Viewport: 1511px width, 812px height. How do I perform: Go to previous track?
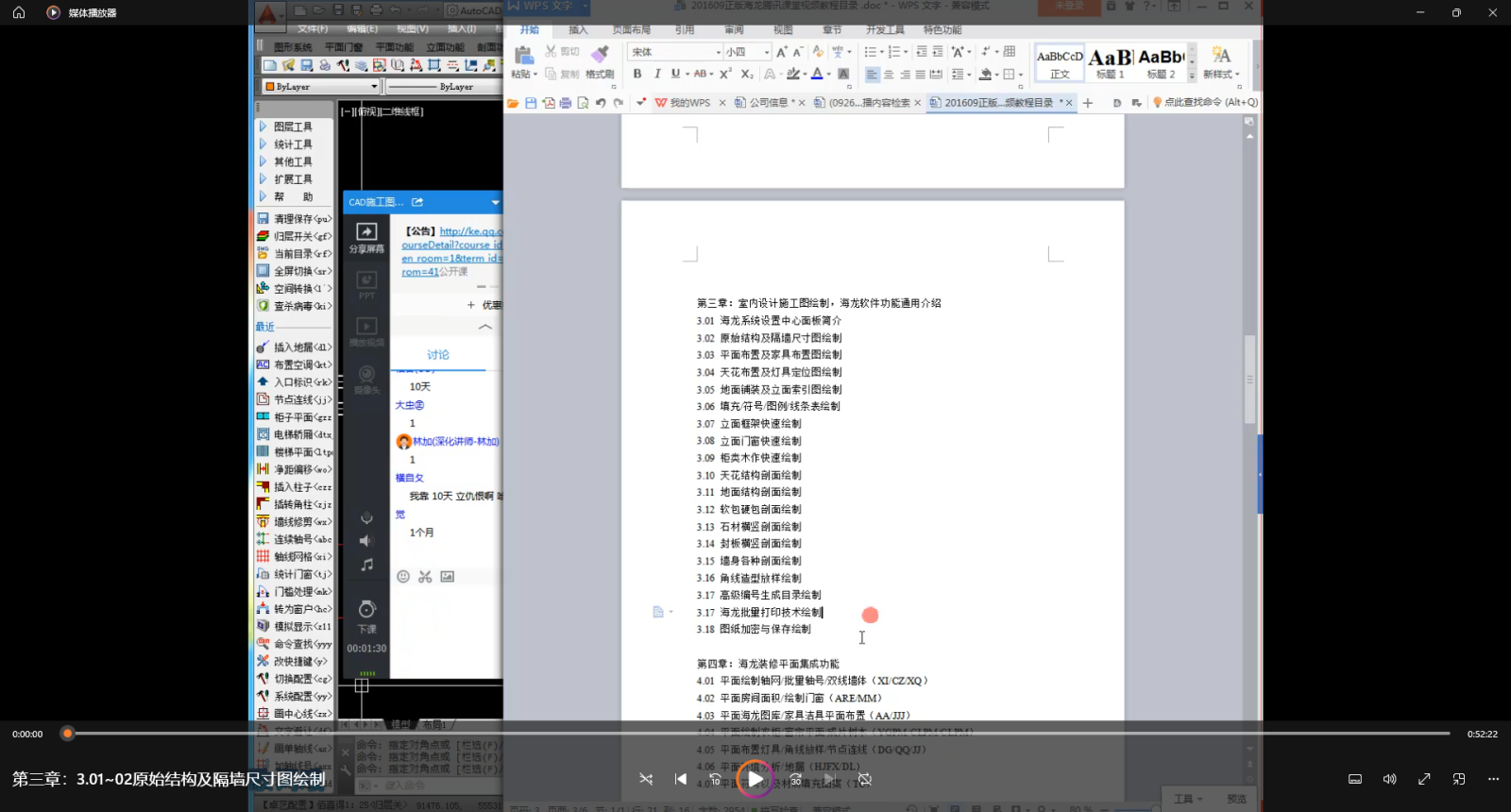tap(680, 779)
